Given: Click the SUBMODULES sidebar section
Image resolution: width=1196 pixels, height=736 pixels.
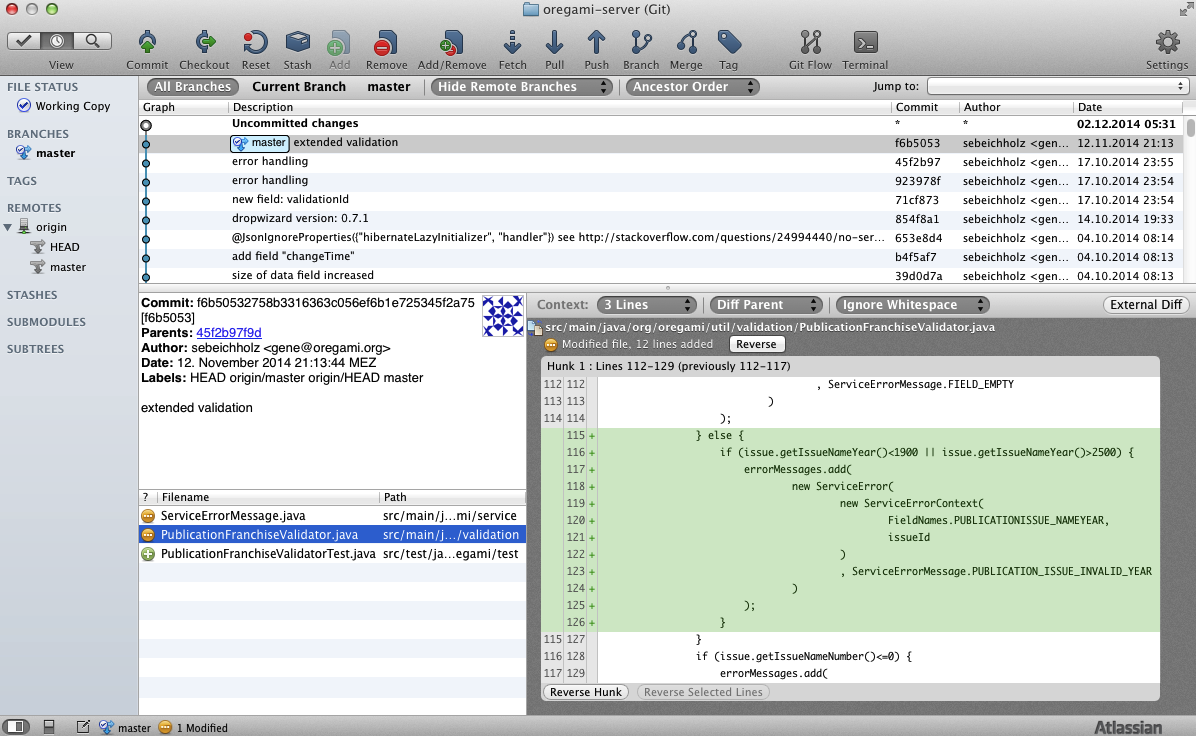Looking at the screenshot, I should (x=46, y=322).
